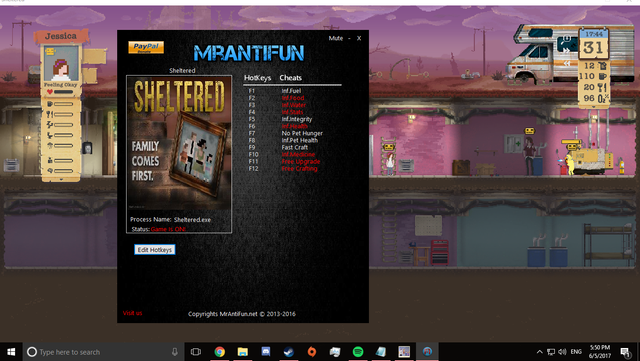
Task: Click the Windows Start button
Action: (11, 352)
